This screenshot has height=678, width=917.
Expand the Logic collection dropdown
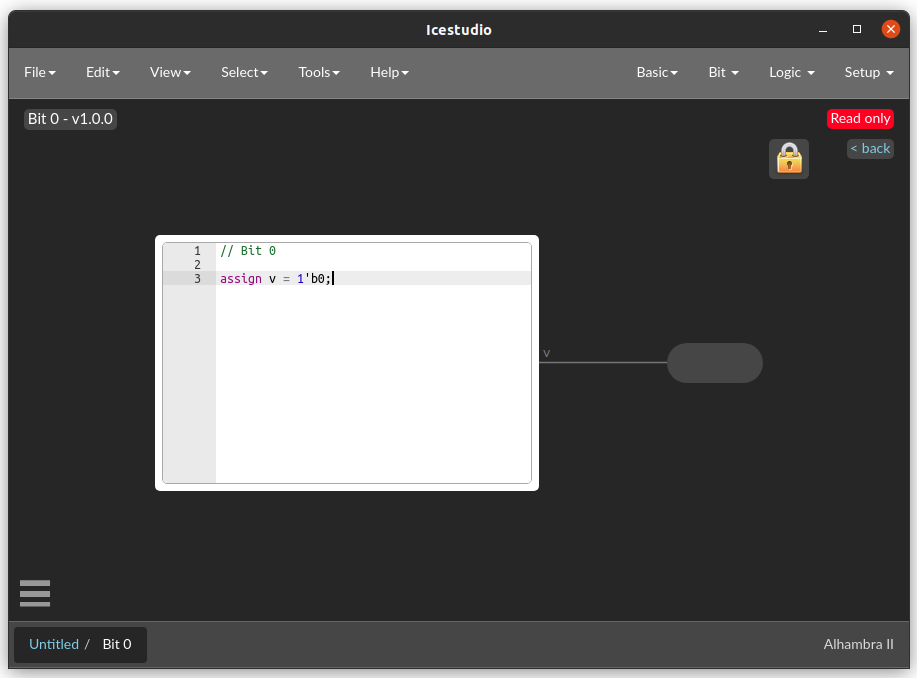(790, 72)
